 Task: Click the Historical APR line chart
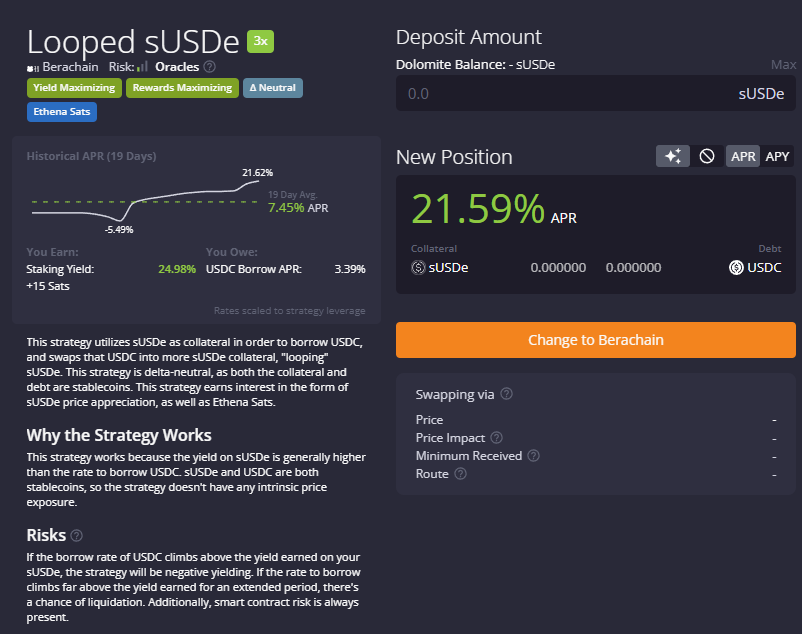[x=145, y=201]
